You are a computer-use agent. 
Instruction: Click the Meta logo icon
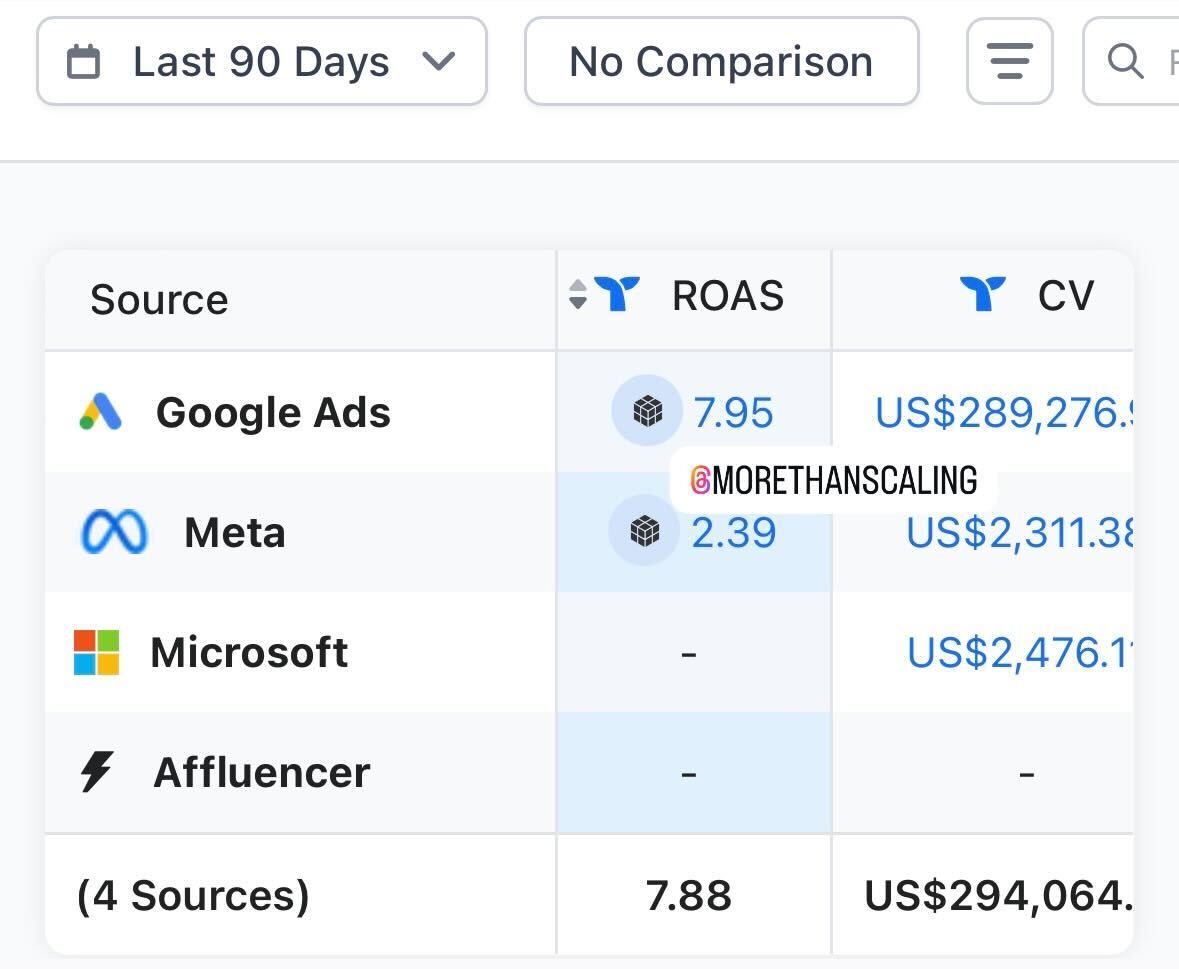pyautogui.click(x=113, y=533)
